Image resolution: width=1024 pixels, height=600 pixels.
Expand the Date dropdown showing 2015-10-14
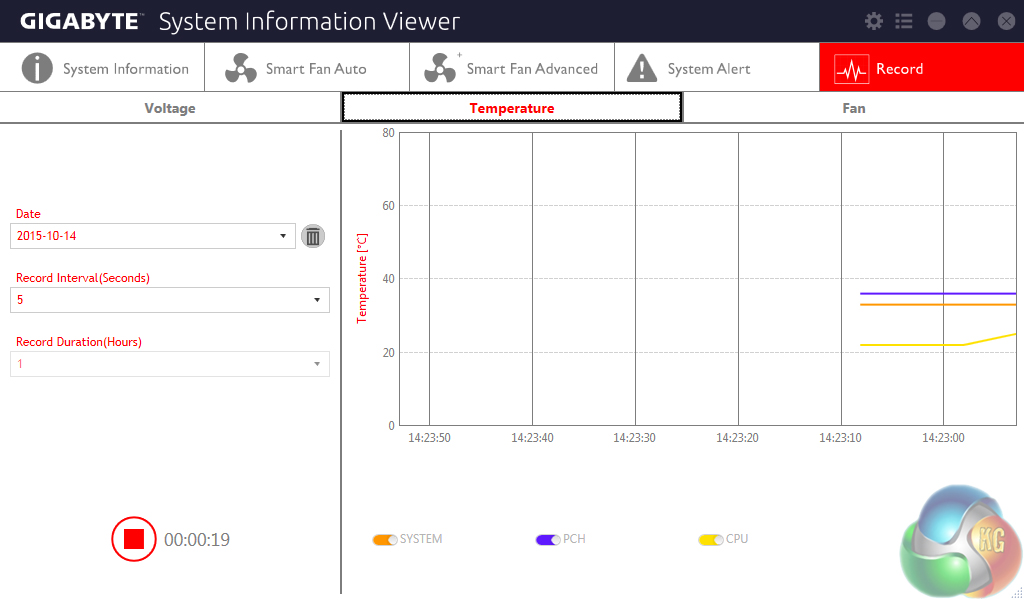click(x=283, y=236)
